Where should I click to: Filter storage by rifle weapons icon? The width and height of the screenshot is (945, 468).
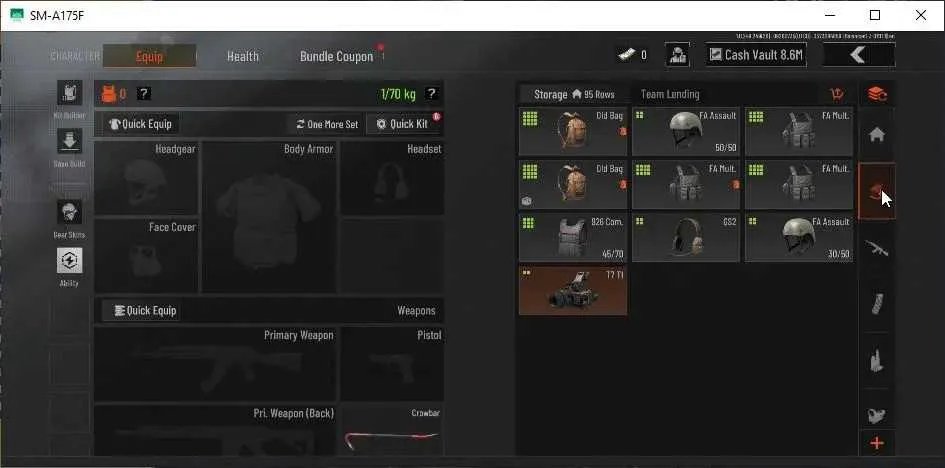click(877, 247)
